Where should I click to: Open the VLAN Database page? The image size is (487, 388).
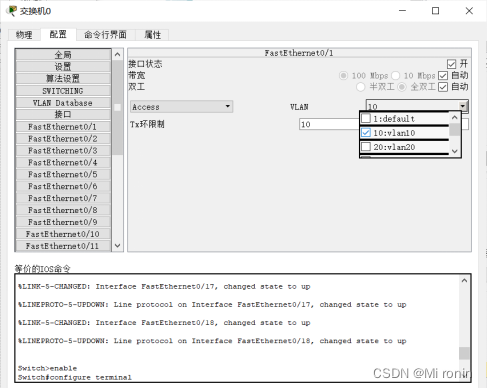coord(63,103)
